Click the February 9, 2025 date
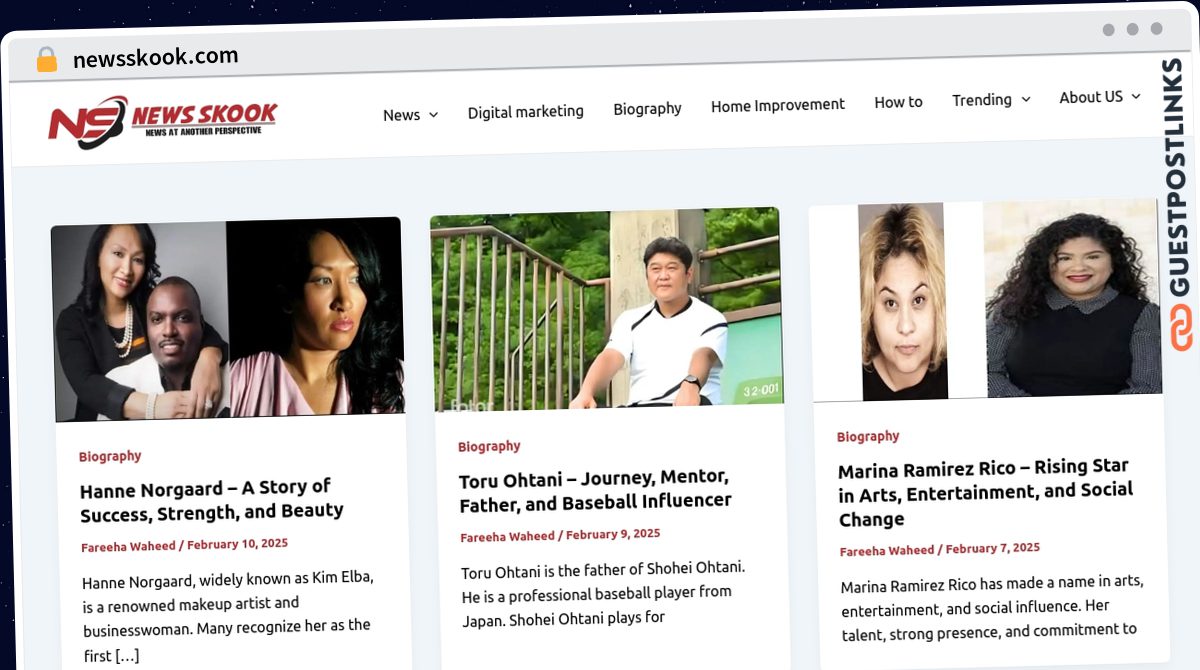The width and height of the screenshot is (1200, 670). 613,534
